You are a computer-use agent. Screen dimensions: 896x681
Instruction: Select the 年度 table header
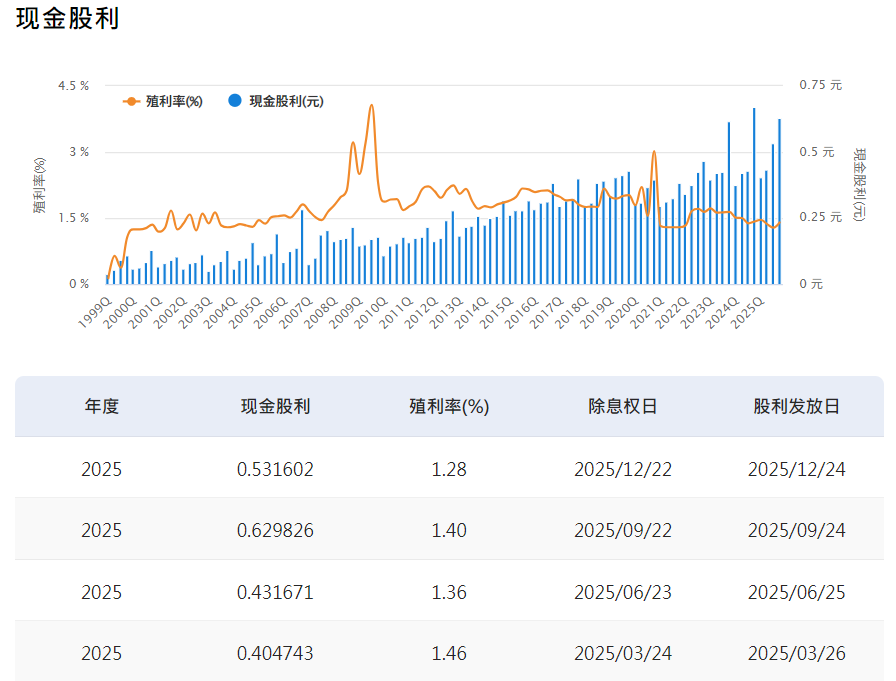tap(103, 405)
